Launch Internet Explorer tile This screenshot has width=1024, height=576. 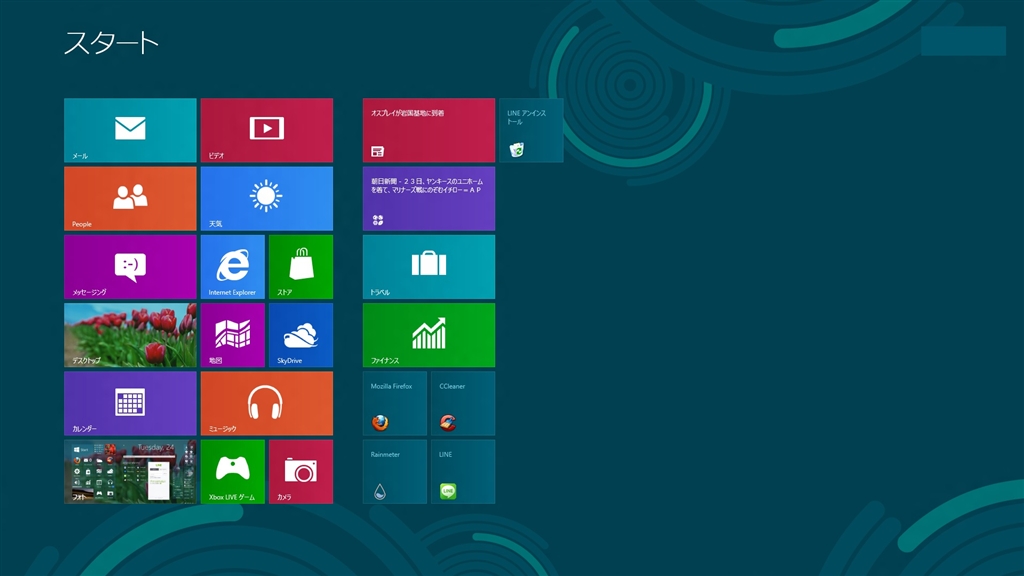pos(232,266)
